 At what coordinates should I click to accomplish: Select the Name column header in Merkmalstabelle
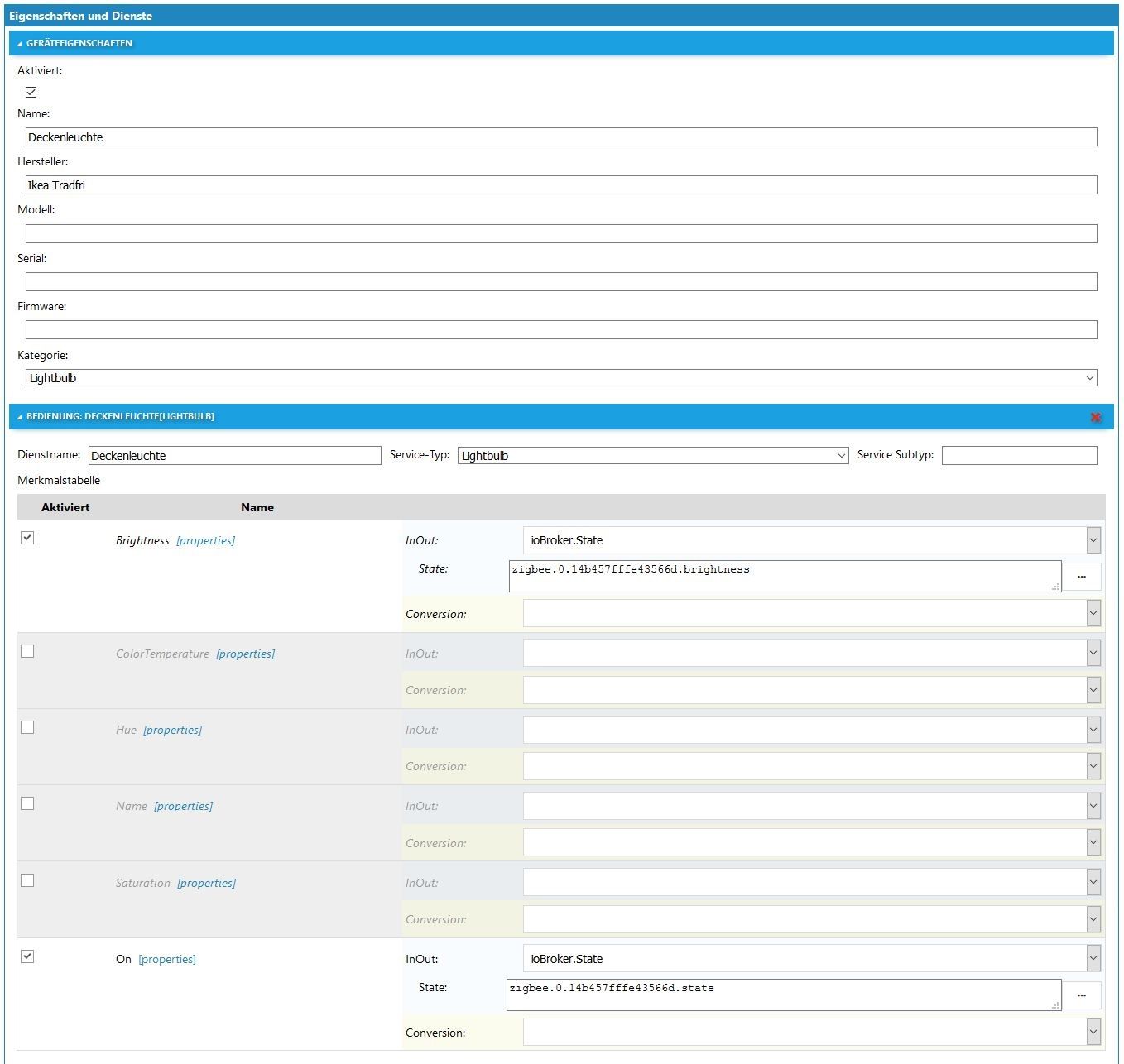tap(257, 507)
